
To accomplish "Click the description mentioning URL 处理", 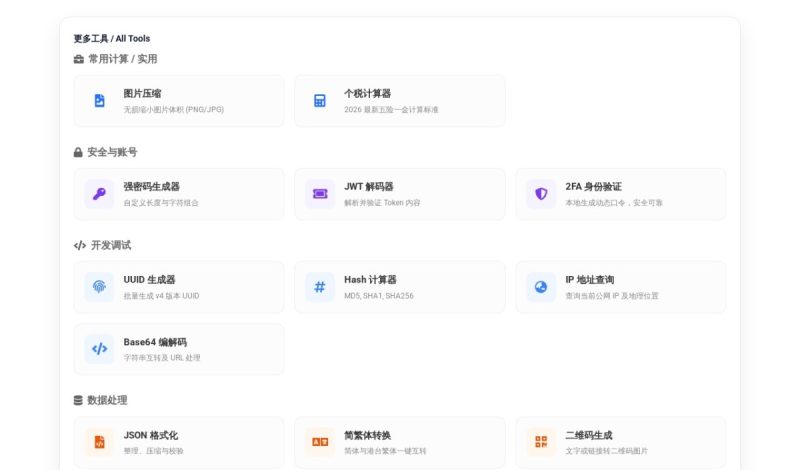I will click(x=162, y=358).
